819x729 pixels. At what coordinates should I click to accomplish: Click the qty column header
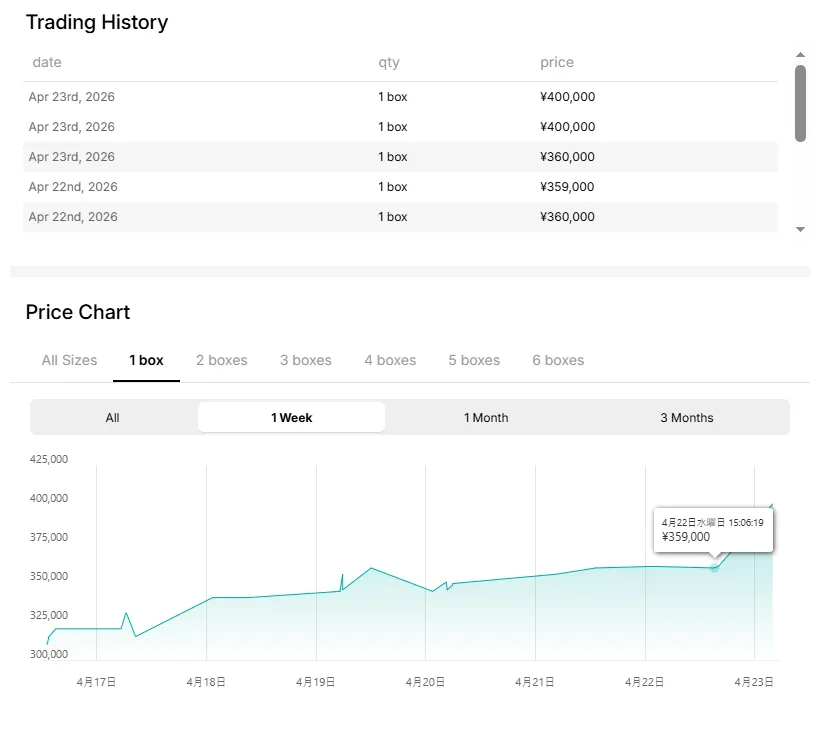[388, 62]
